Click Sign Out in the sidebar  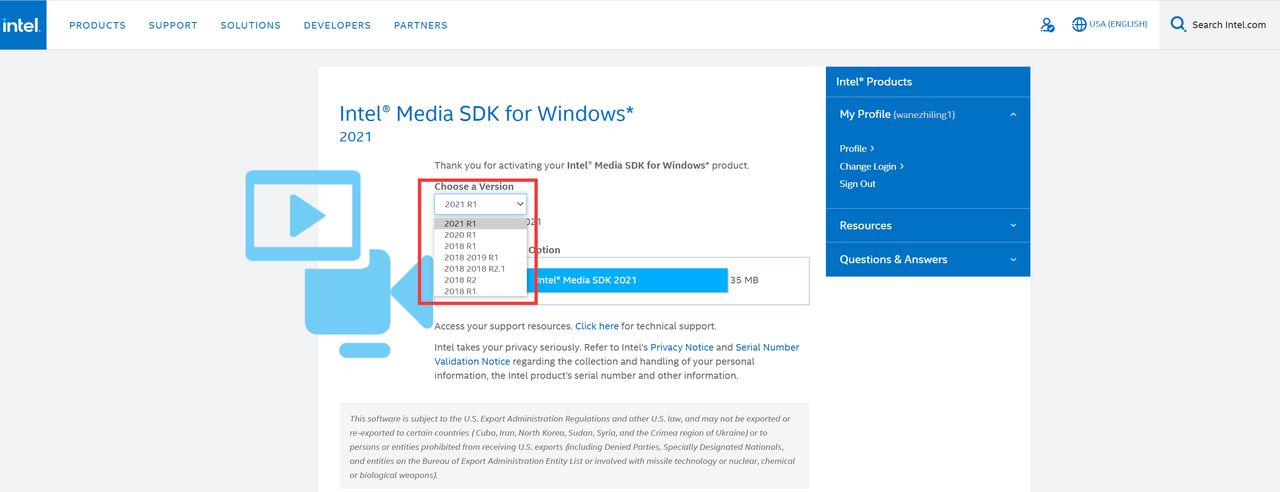[x=857, y=184]
